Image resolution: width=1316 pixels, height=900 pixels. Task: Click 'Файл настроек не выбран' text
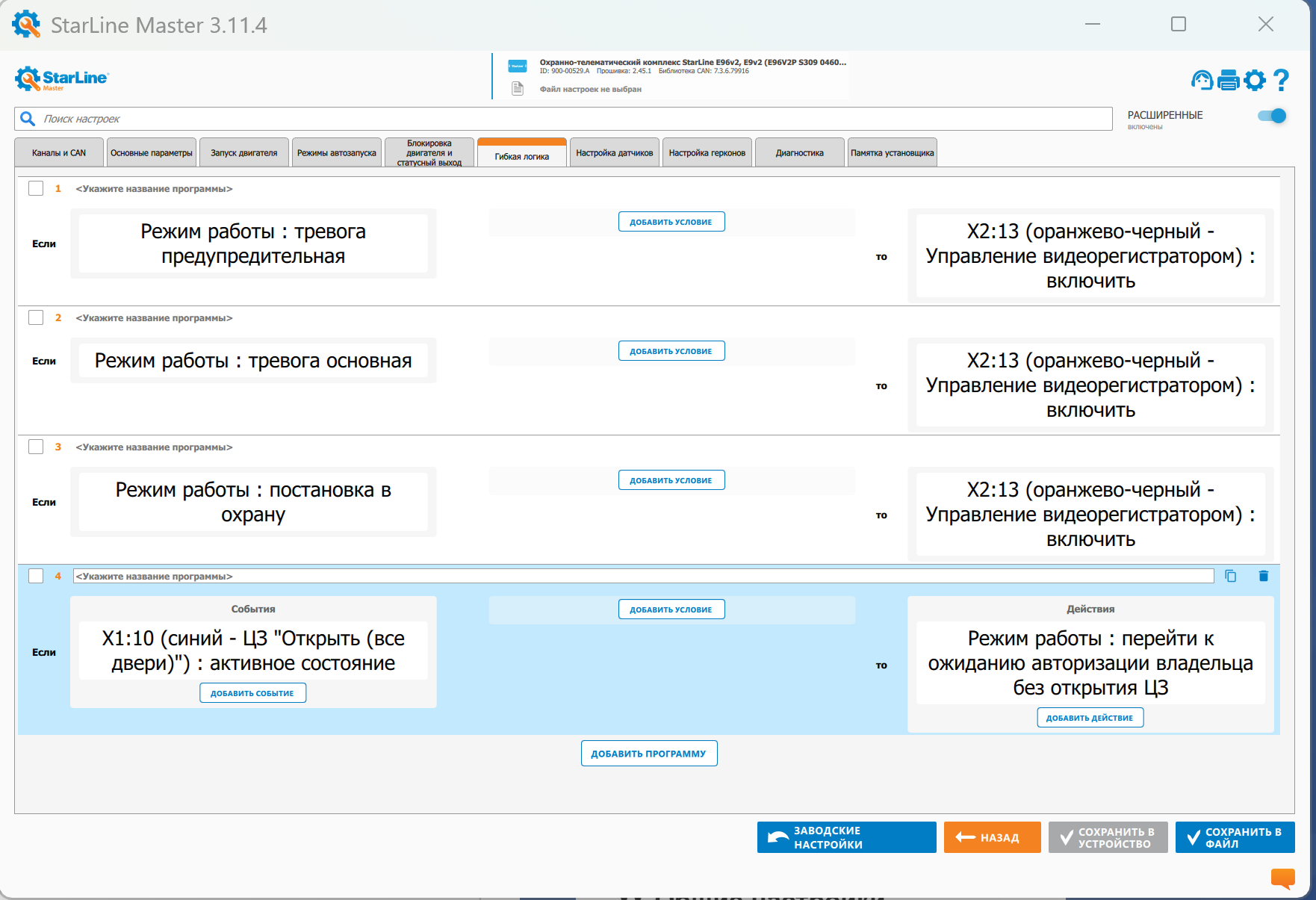[591, 89]
